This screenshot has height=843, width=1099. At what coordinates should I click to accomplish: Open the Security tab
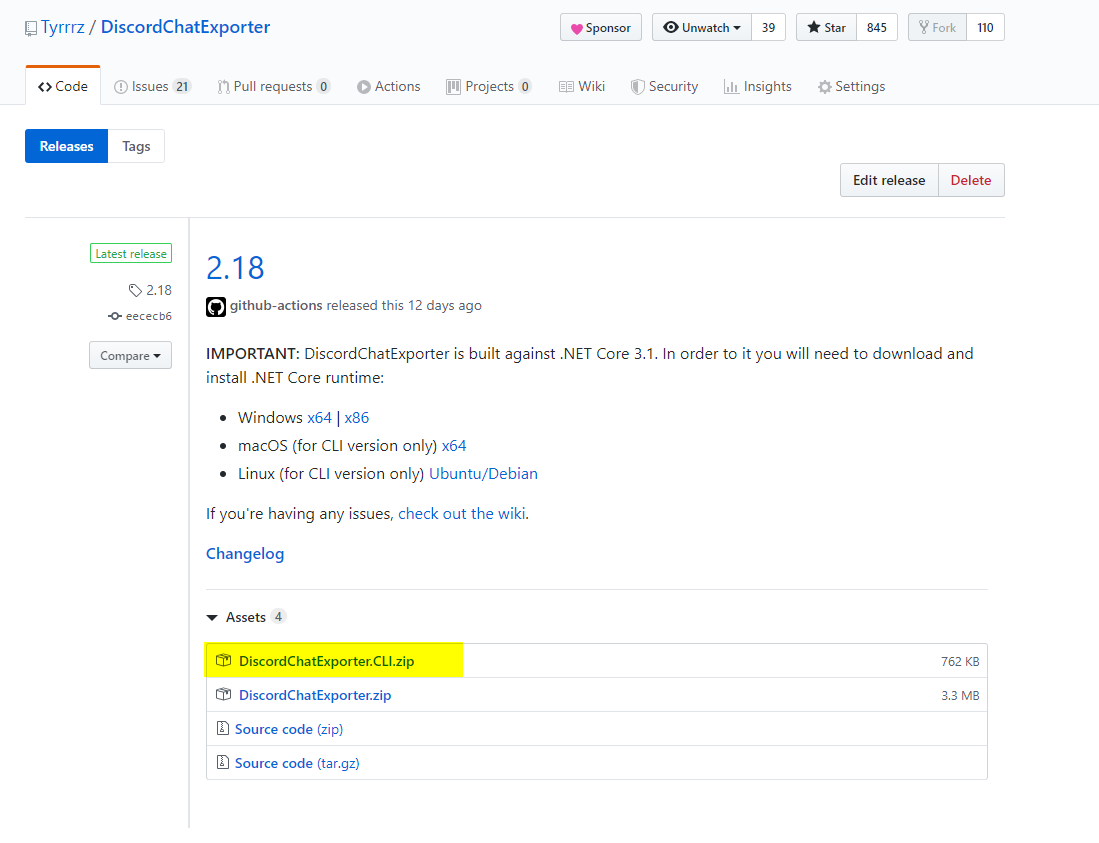click(x=664, y=86)
